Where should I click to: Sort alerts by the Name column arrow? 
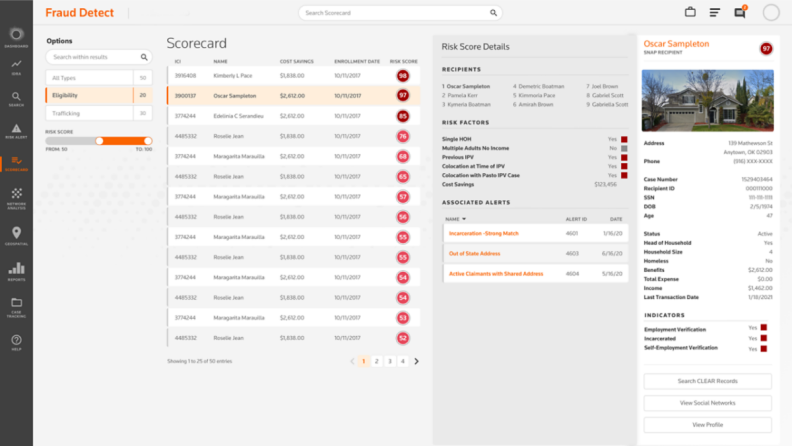point(463,218)
